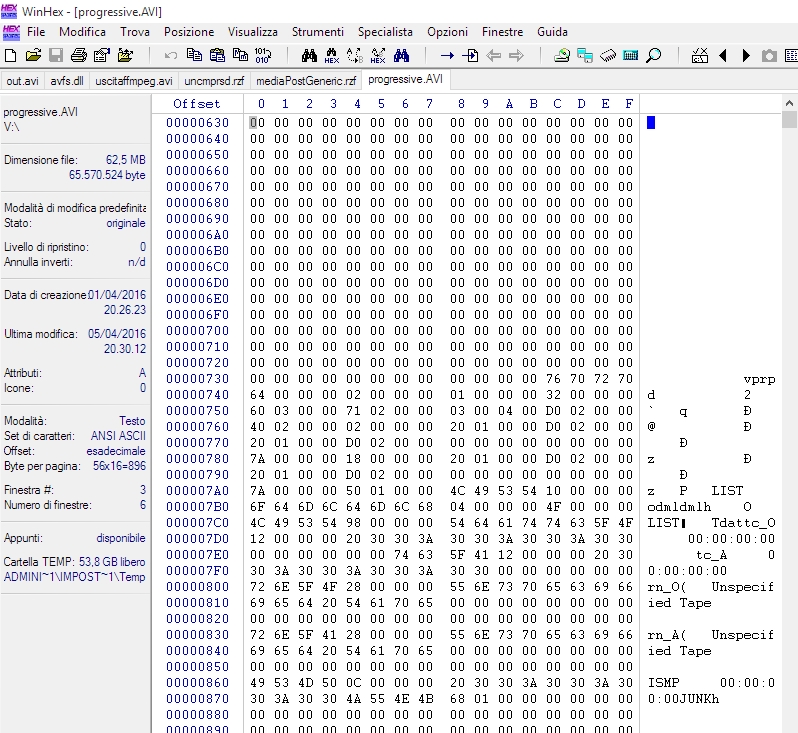
Task: Click the Offset column header
Action: click(196, 104)
